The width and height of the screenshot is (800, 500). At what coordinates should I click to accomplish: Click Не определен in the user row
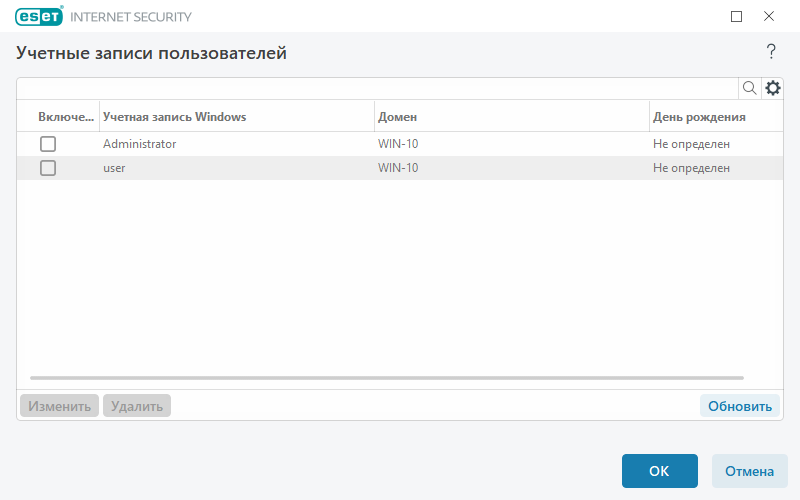691,168
